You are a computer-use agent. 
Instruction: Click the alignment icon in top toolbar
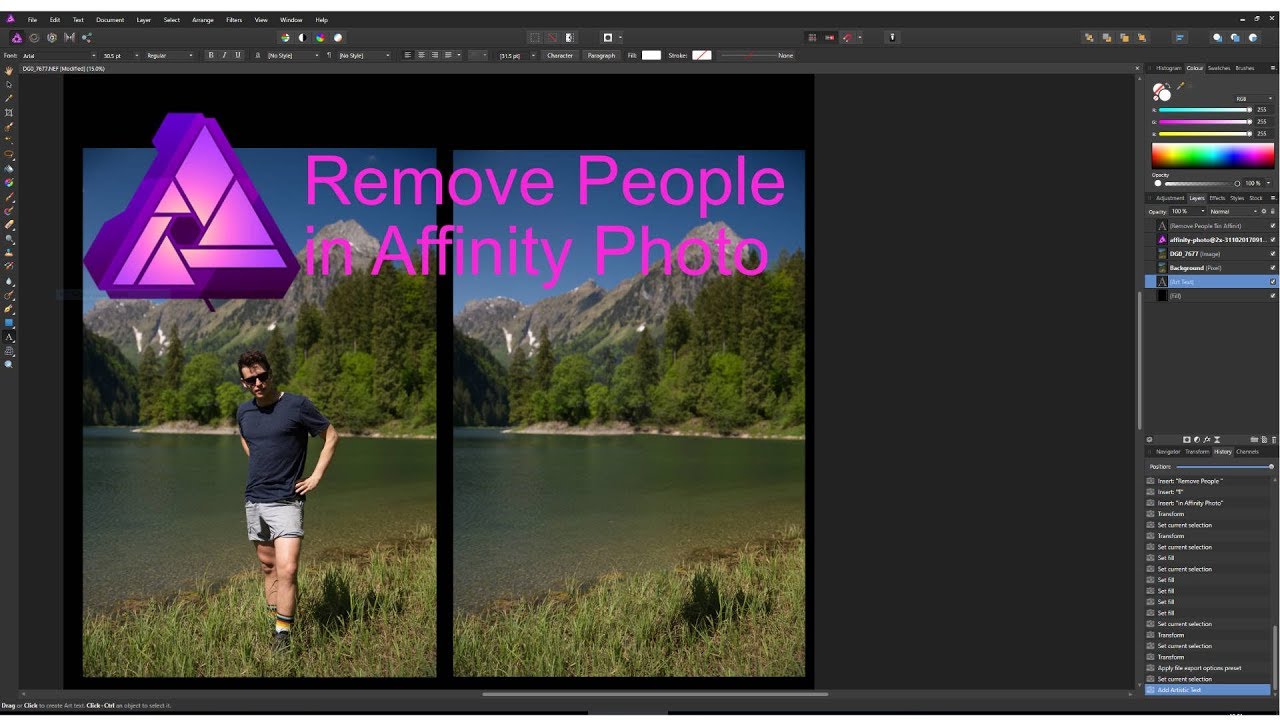coord(1180,37)
